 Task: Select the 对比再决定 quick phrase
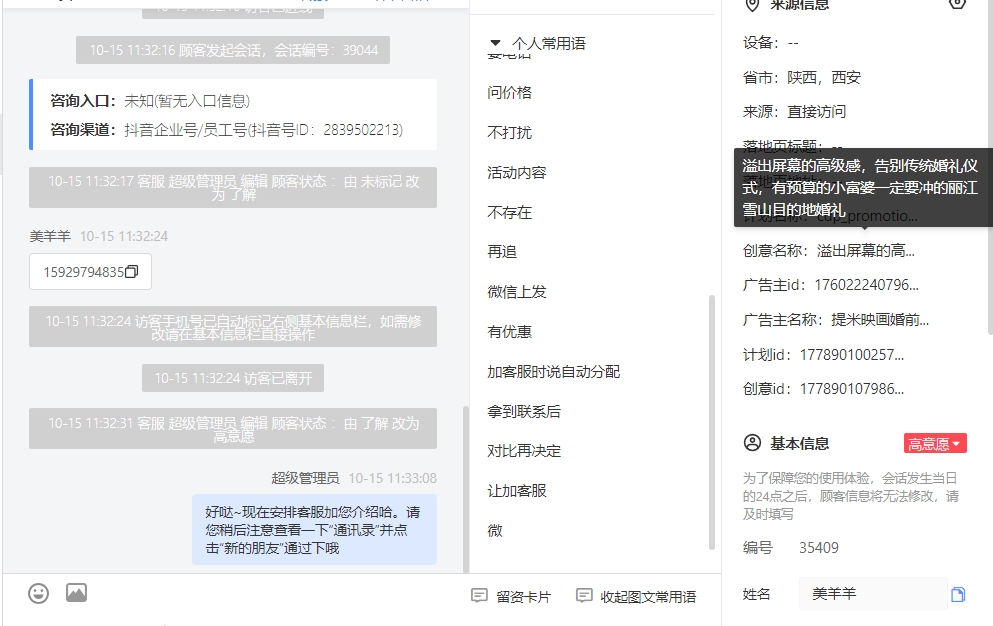pos(524,450)
